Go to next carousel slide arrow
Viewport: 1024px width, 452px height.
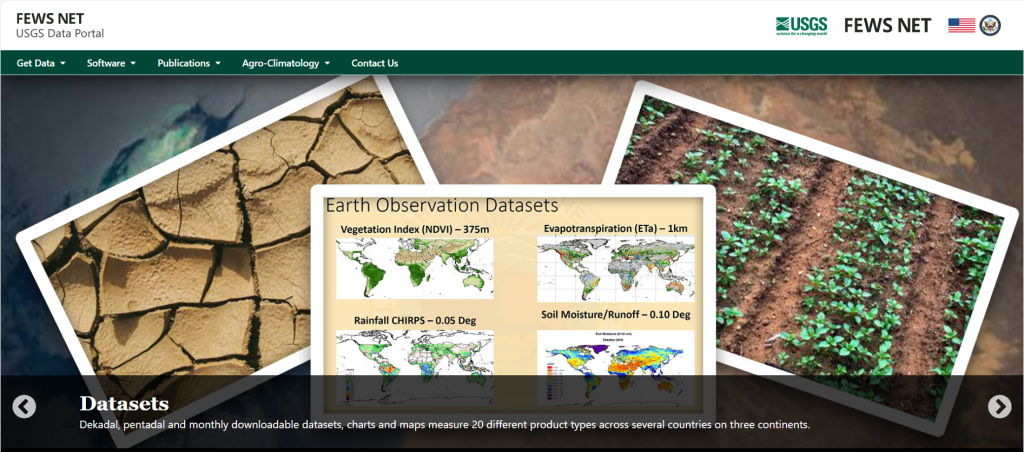999,406
